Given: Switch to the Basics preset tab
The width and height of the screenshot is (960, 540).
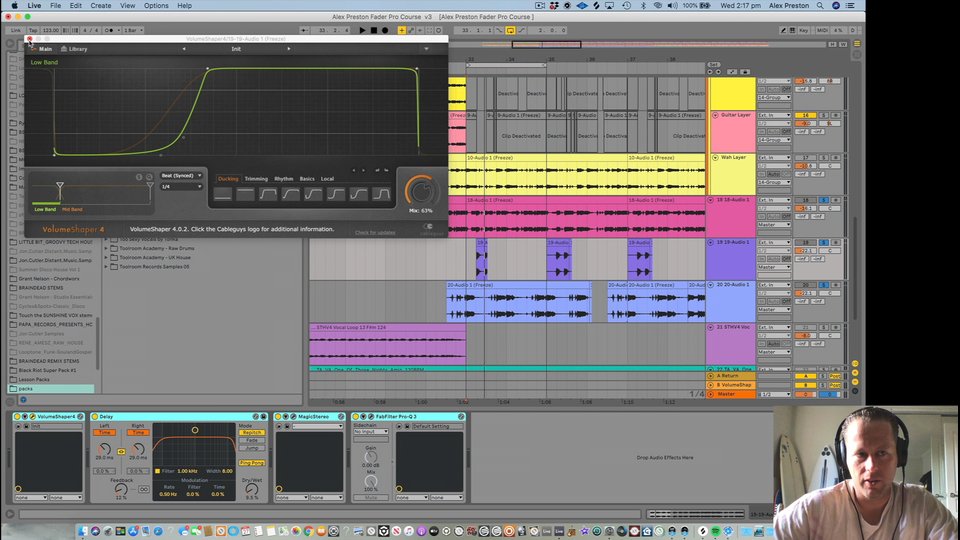Looking at the screenshot, I should [x=307, y=179].
